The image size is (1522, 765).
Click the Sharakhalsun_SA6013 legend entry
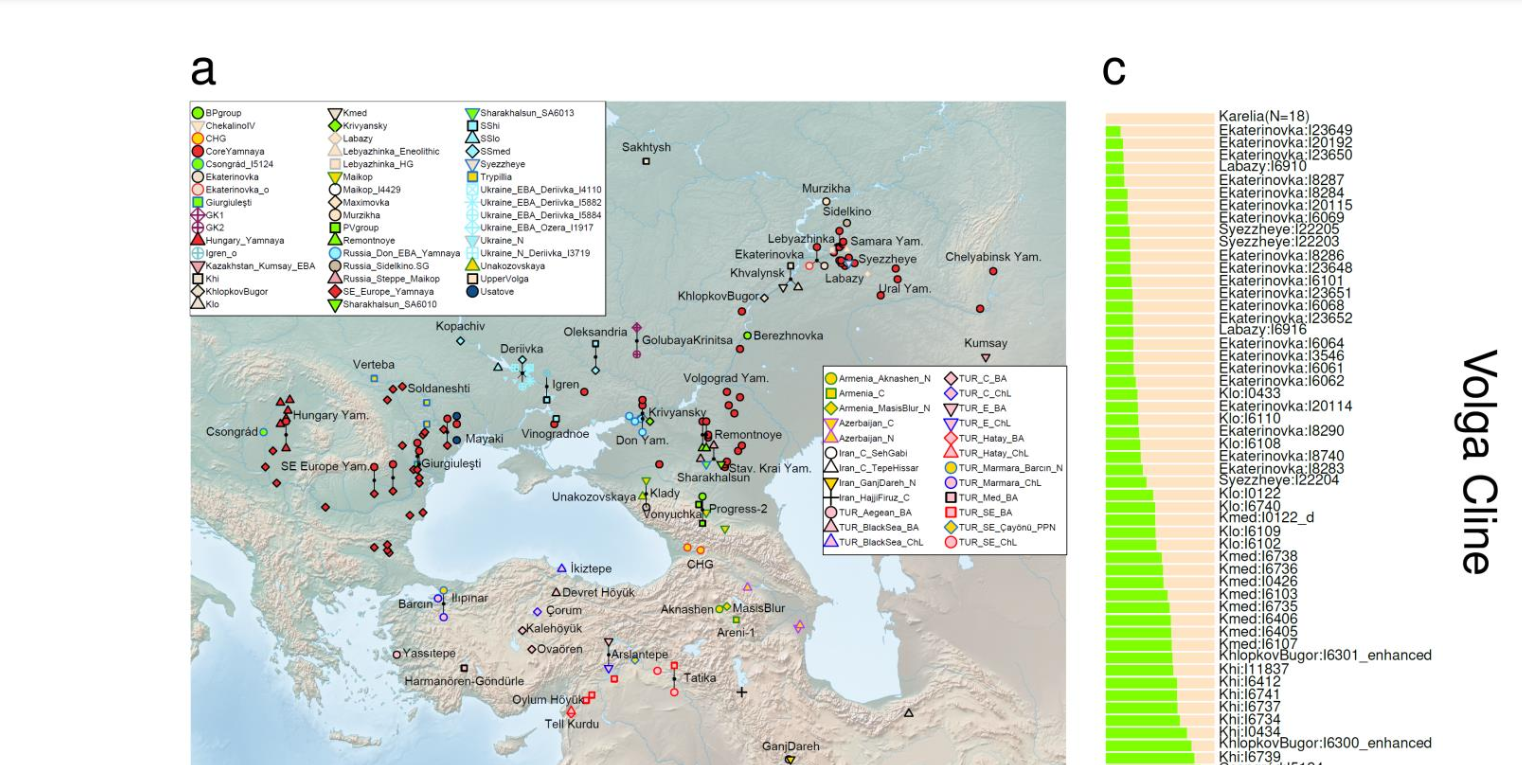(520, 113)
